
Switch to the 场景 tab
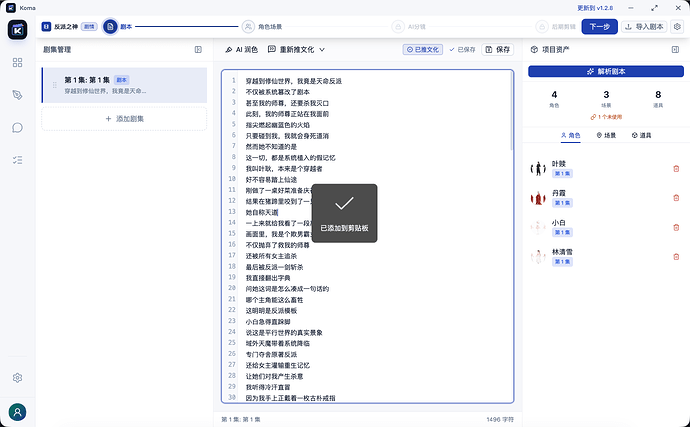[x=606, y=136]
